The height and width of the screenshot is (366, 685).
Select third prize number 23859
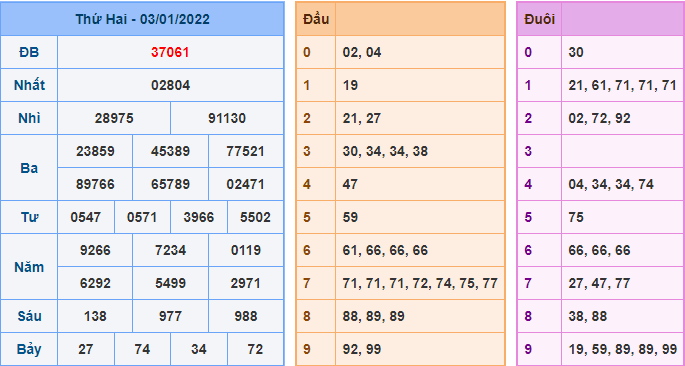tap(95, 151)
